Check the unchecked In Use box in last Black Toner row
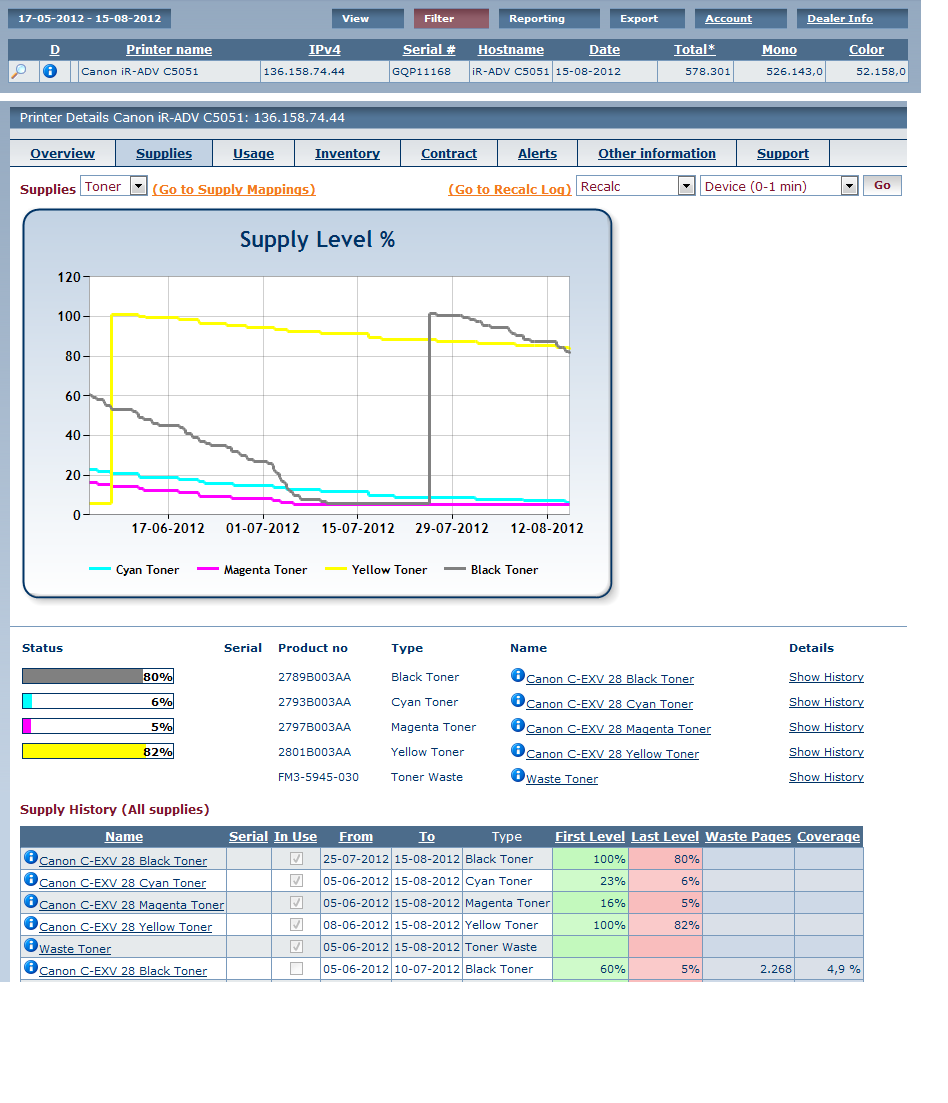Viewport: 948px width, 1103px height. click(296, 969)
